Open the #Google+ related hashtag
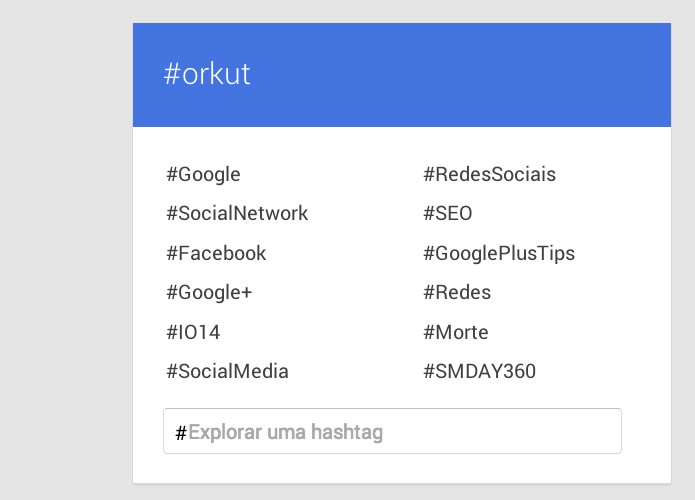 (x=209, y=293)
